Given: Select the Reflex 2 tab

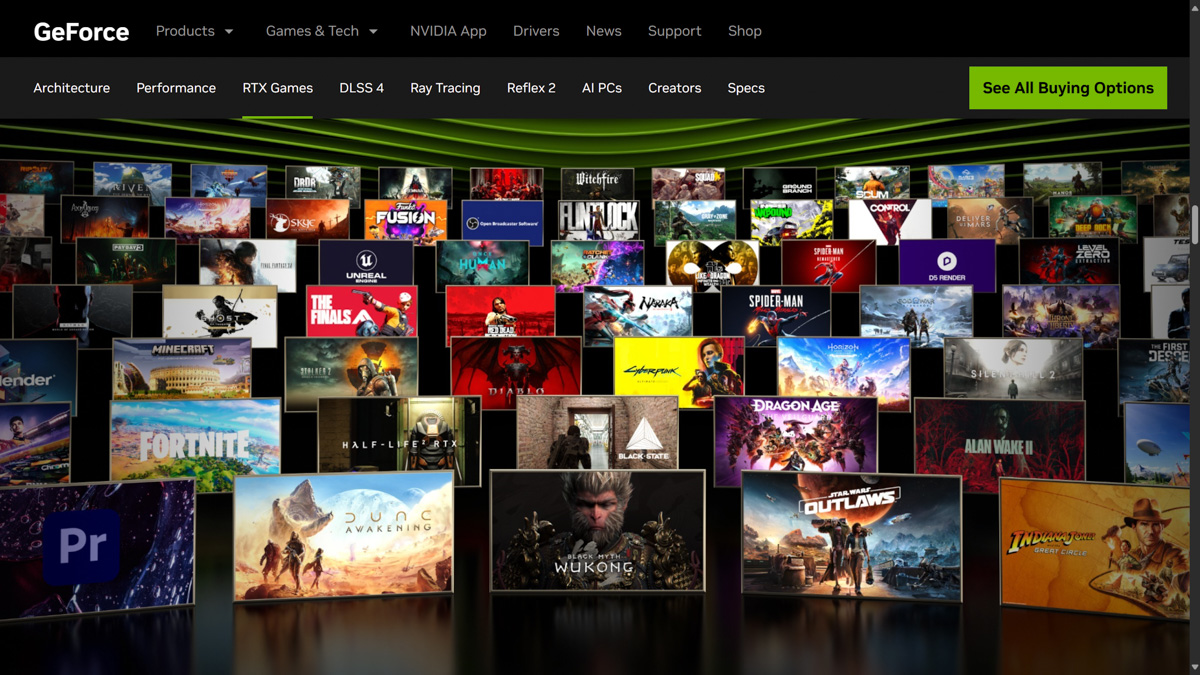Looking at the screenshot, I should 531,88.
